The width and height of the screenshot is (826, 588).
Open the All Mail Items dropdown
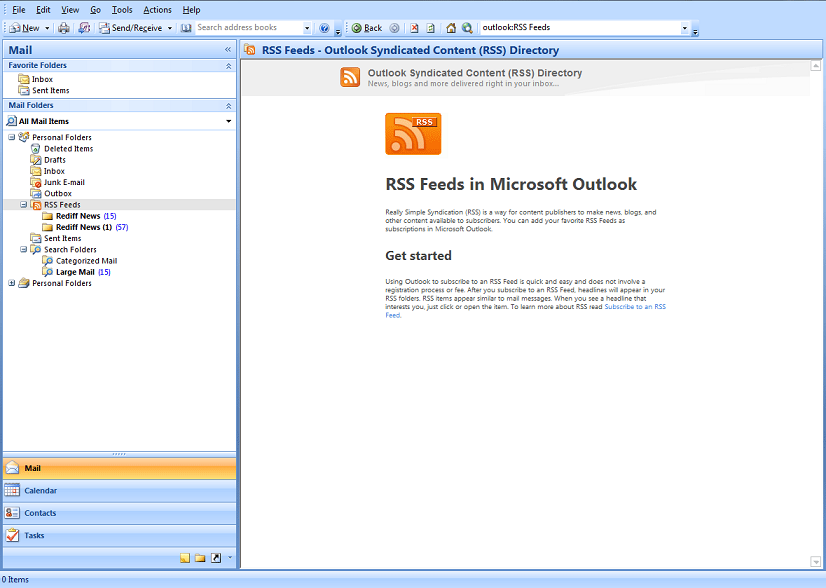[227, 120]
